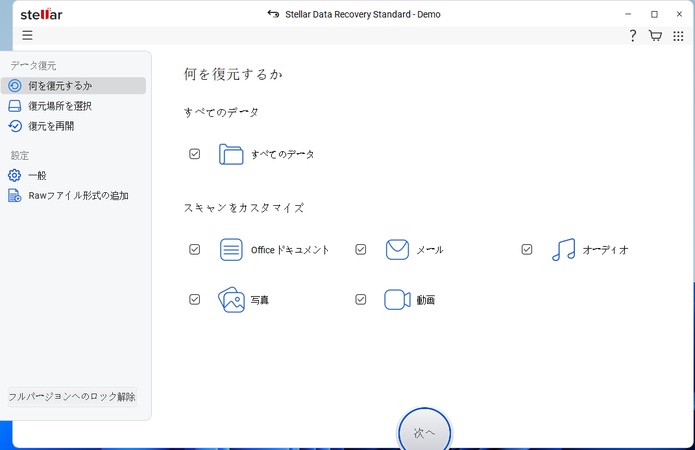Click the help question mark icon
The image size is (695, 450).
pos(632,36)
